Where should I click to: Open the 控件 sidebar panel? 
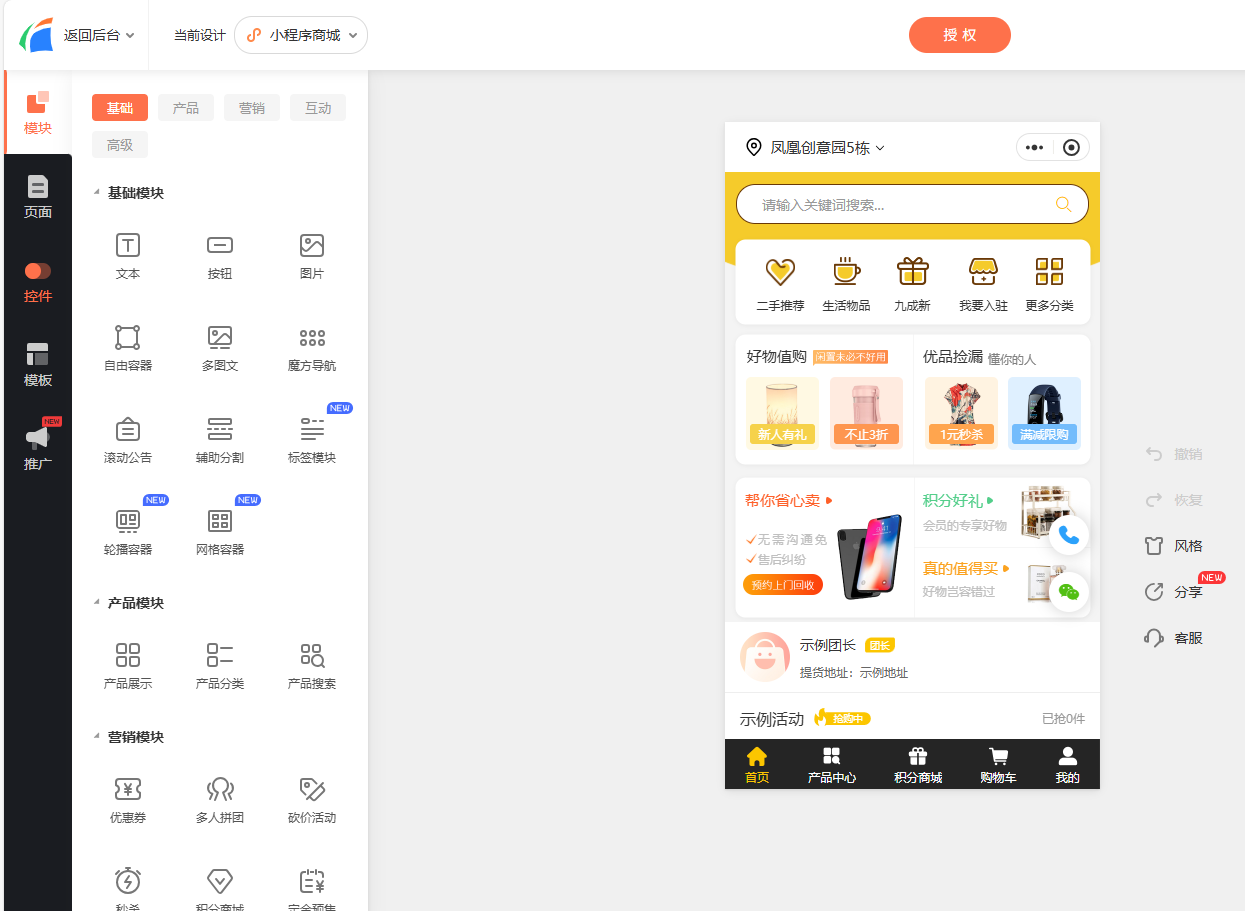click(x=38, y=281)
